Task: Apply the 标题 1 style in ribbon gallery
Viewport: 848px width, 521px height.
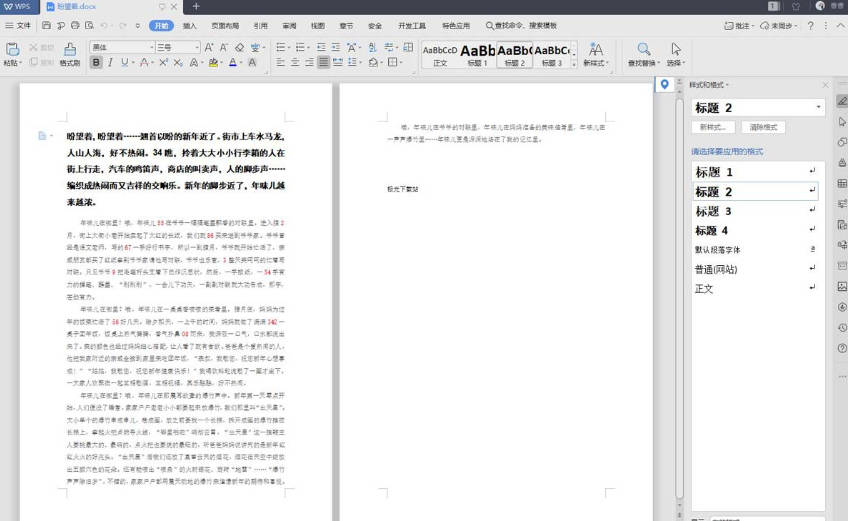Action: pos(478,55)
